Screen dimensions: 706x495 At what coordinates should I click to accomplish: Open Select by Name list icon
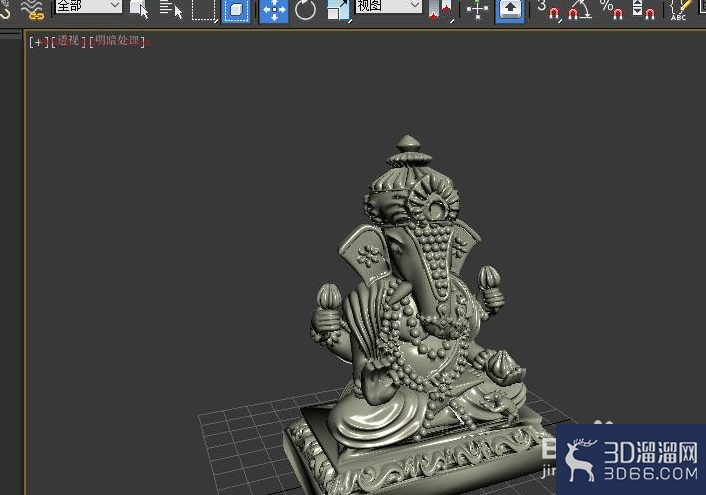[171, 9]
